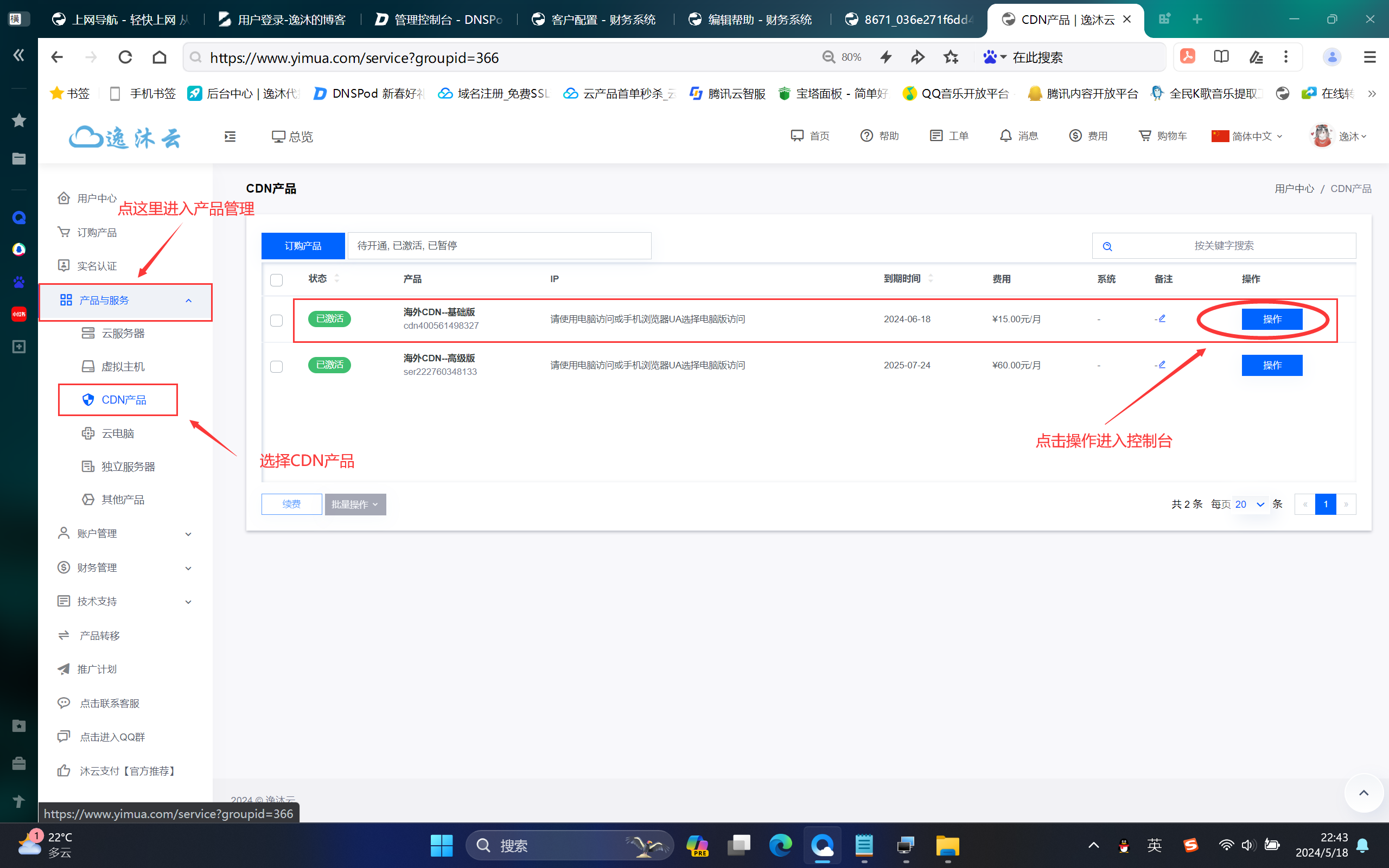
Task: Open 消息 bell in top navigation
Action: coord(1019,136)
